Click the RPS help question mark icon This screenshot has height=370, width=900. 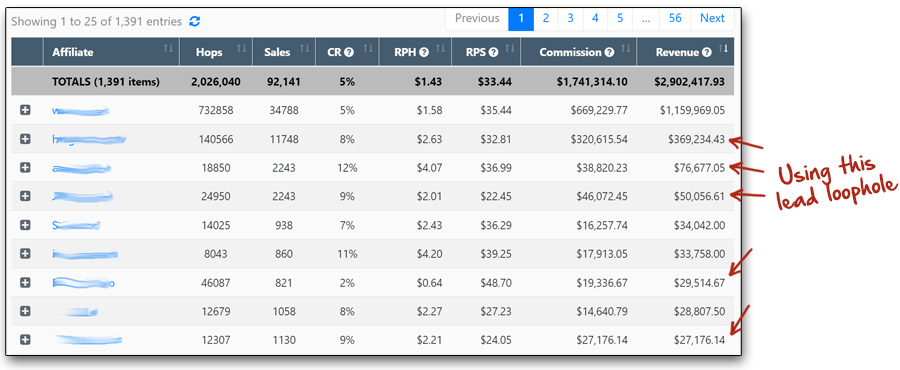pyautogui.click(x=493, y=52)
